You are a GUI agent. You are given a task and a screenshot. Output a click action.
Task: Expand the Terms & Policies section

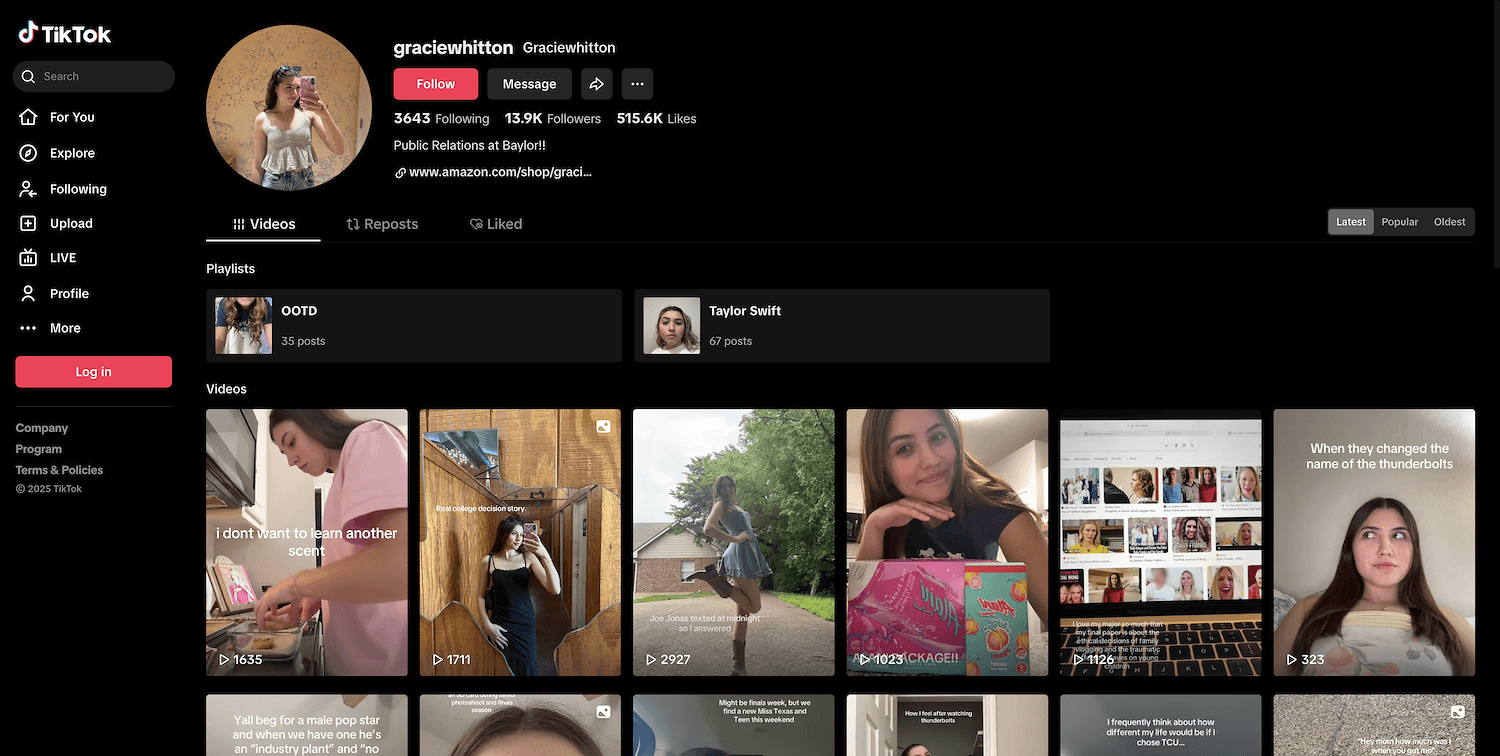coord(59,470)
